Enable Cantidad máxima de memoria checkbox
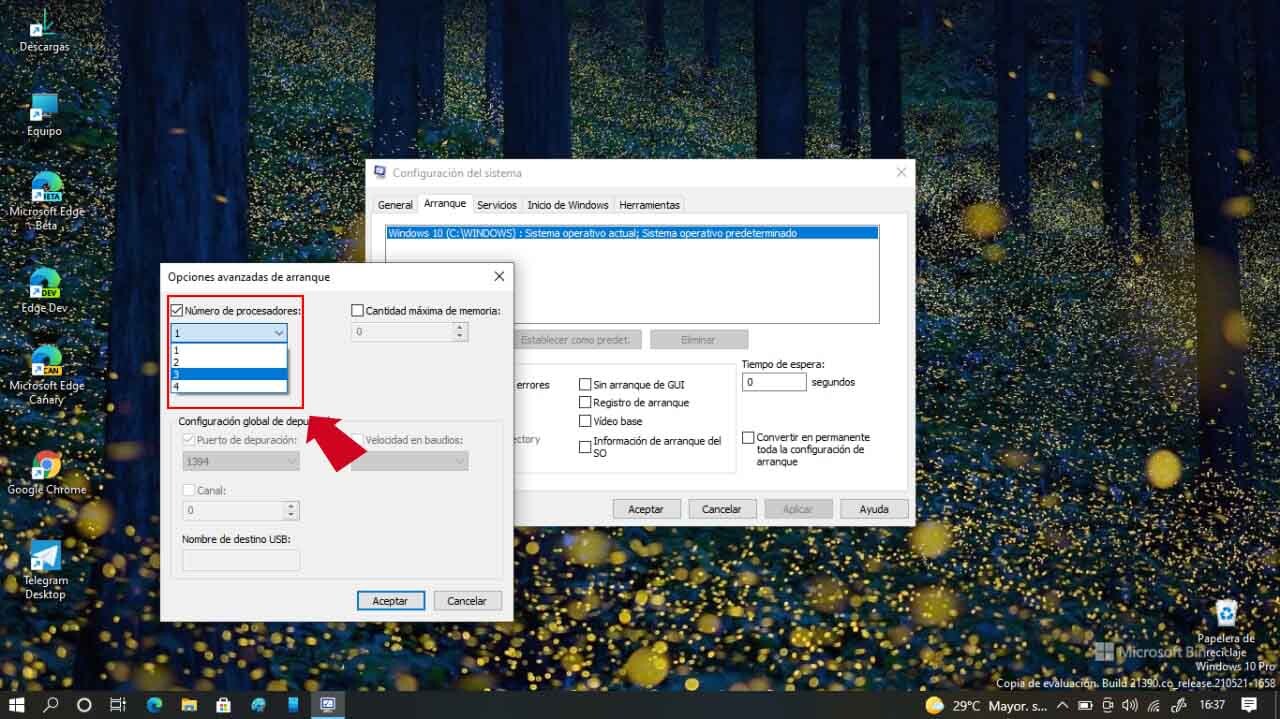This screenshot has height=719, width=1280. coord(357,311)
